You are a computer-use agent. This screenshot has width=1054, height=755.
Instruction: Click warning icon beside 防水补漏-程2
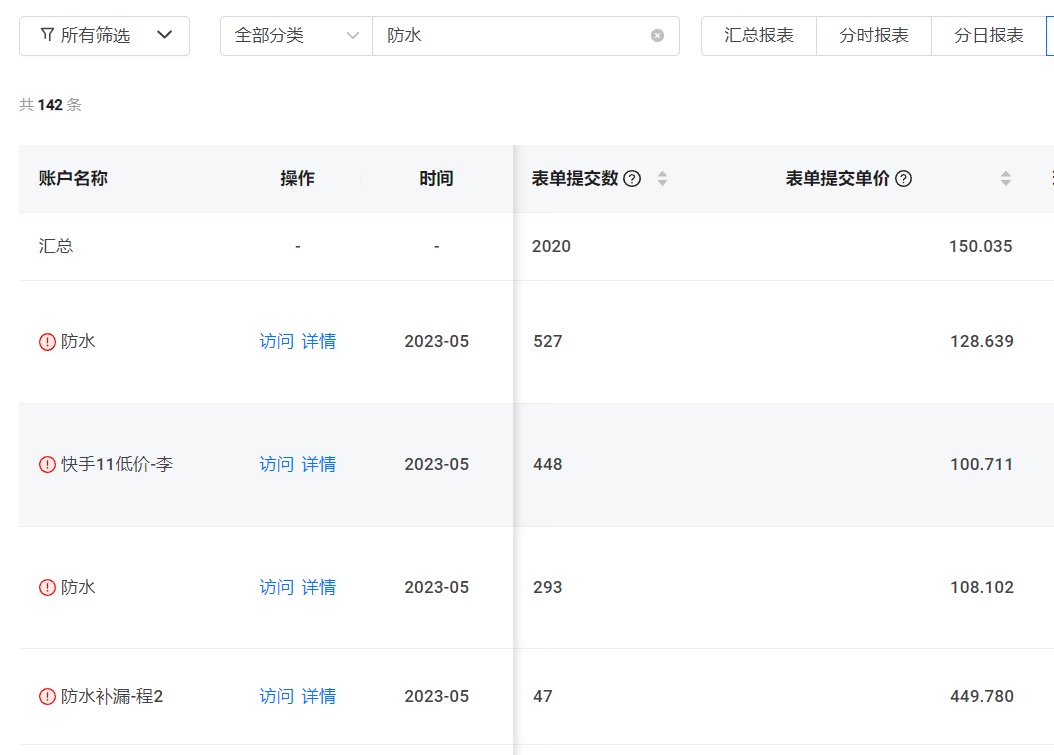coord(47,697)
